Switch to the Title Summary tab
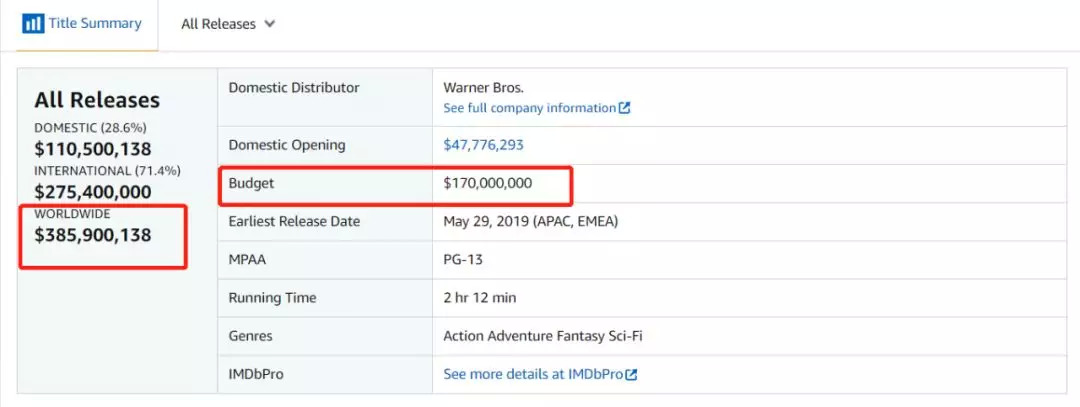The image size is (1080, 407). pyautogui.click(x=94, y=23)
